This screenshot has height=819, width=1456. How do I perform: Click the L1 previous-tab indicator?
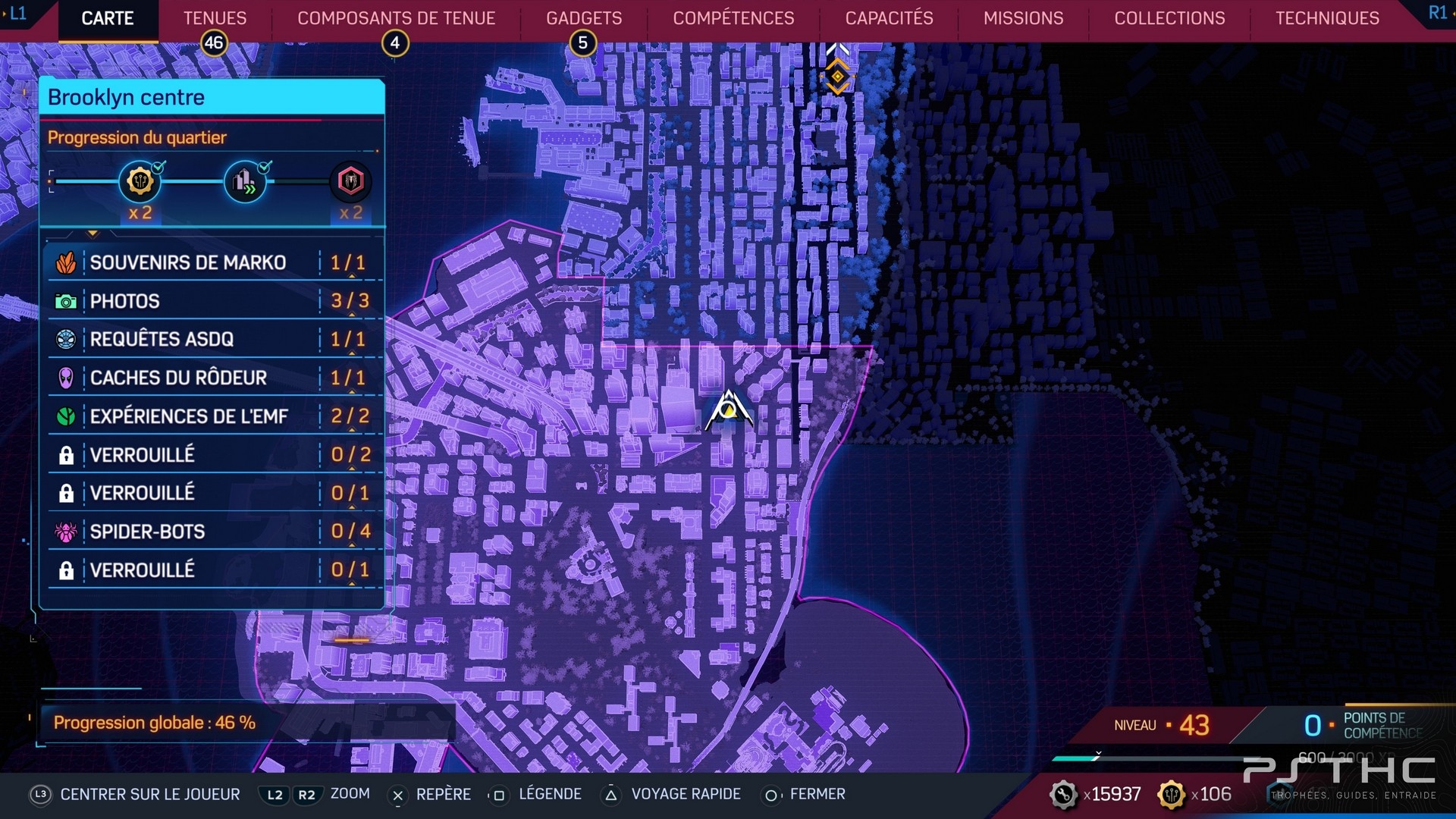(x=17, y=13)
